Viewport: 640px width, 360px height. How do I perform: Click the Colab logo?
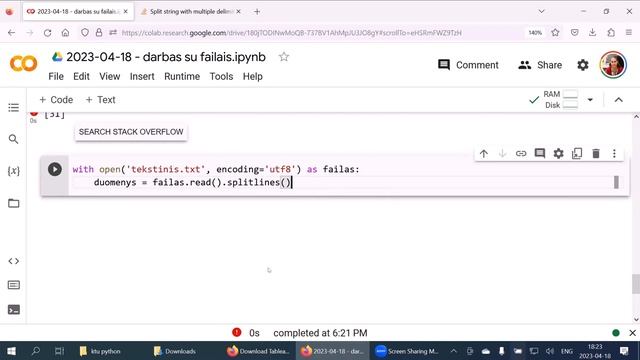23,64
